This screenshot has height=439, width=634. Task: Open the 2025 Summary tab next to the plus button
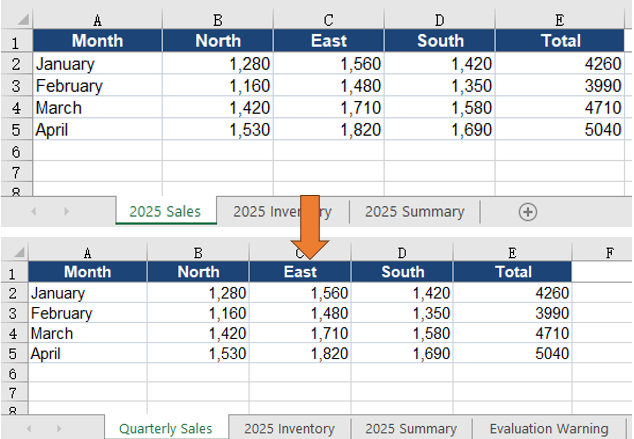coord(414,211)
